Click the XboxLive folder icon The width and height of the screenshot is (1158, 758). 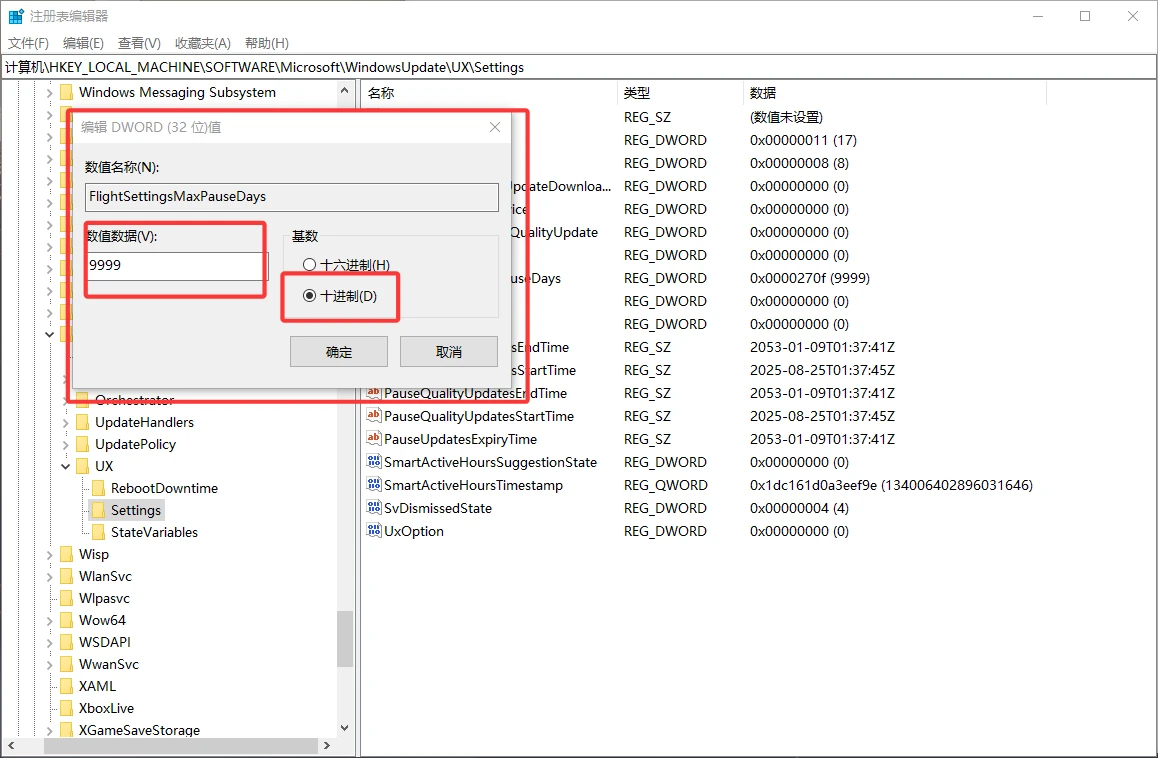click(x=66, y=709)
